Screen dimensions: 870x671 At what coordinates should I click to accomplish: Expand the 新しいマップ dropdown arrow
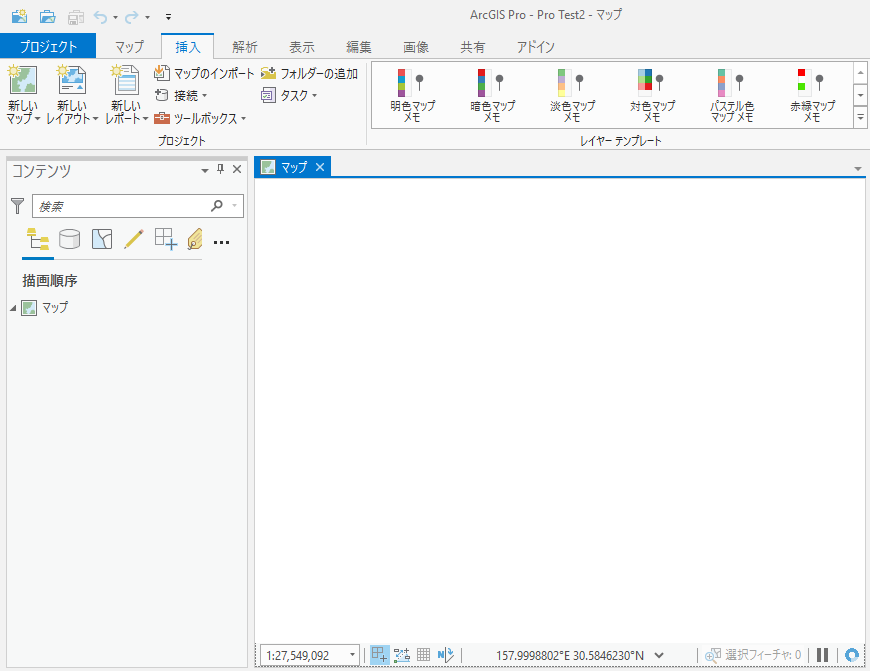(x=37, y=119)
